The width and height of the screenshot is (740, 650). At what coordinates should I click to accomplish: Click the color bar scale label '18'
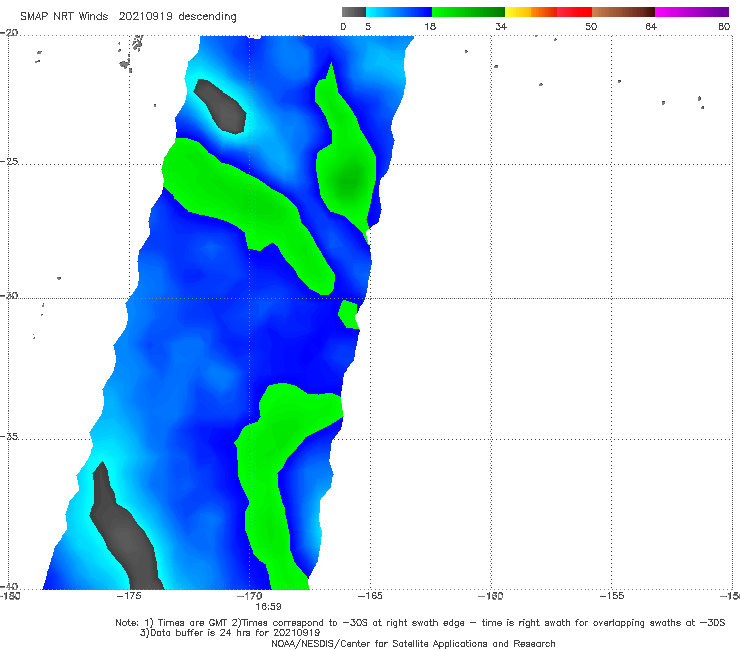point(430,26)
